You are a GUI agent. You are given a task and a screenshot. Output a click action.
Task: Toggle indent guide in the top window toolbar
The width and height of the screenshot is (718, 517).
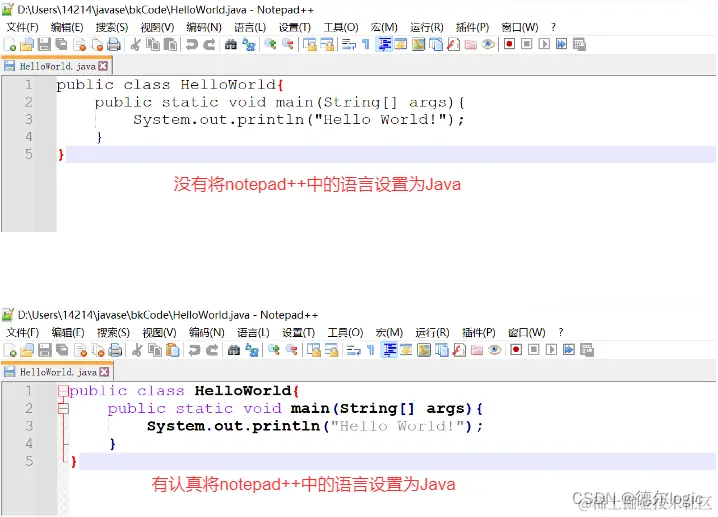[384, 44]
